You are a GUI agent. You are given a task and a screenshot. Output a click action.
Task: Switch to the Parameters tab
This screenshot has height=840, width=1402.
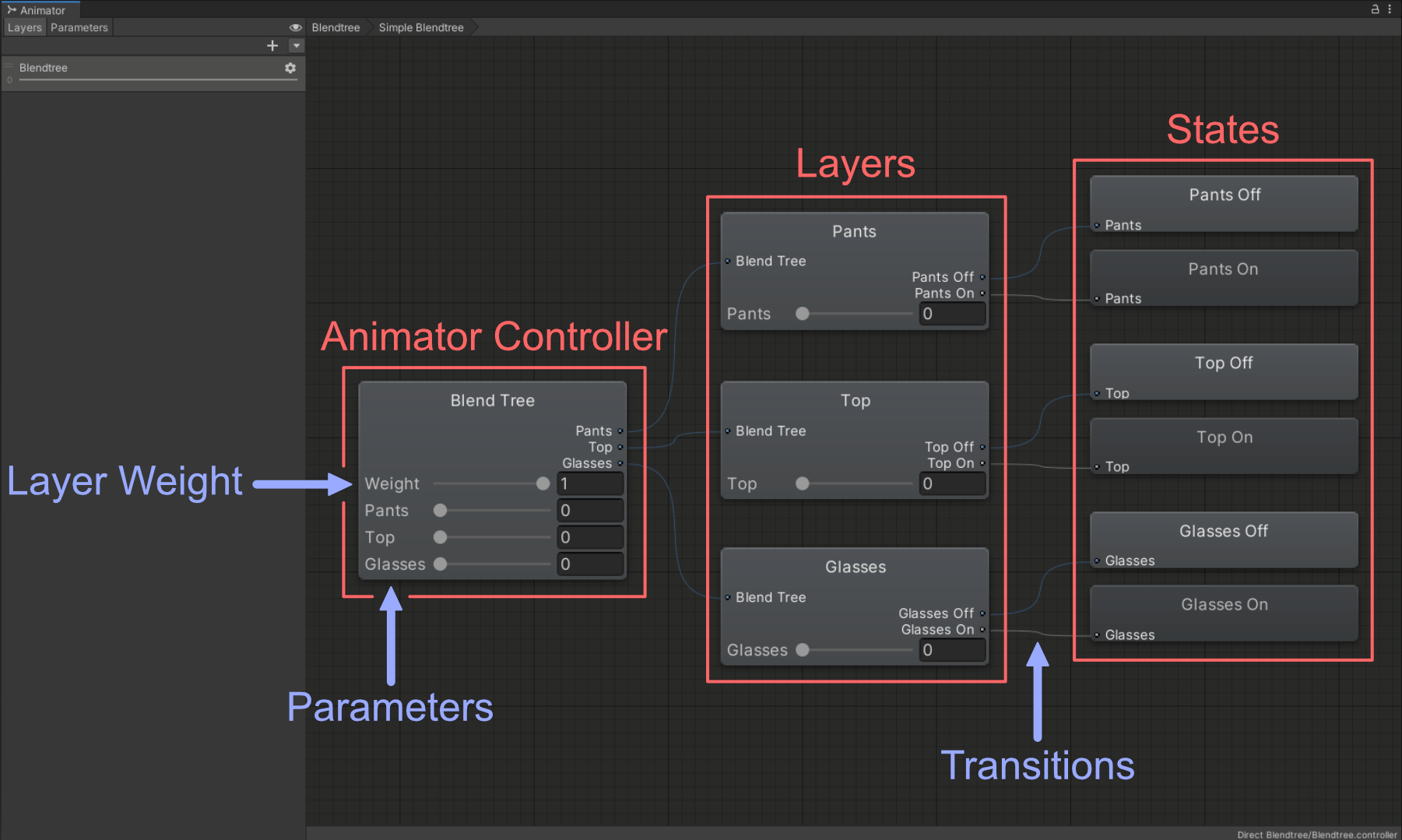[79, 27]
